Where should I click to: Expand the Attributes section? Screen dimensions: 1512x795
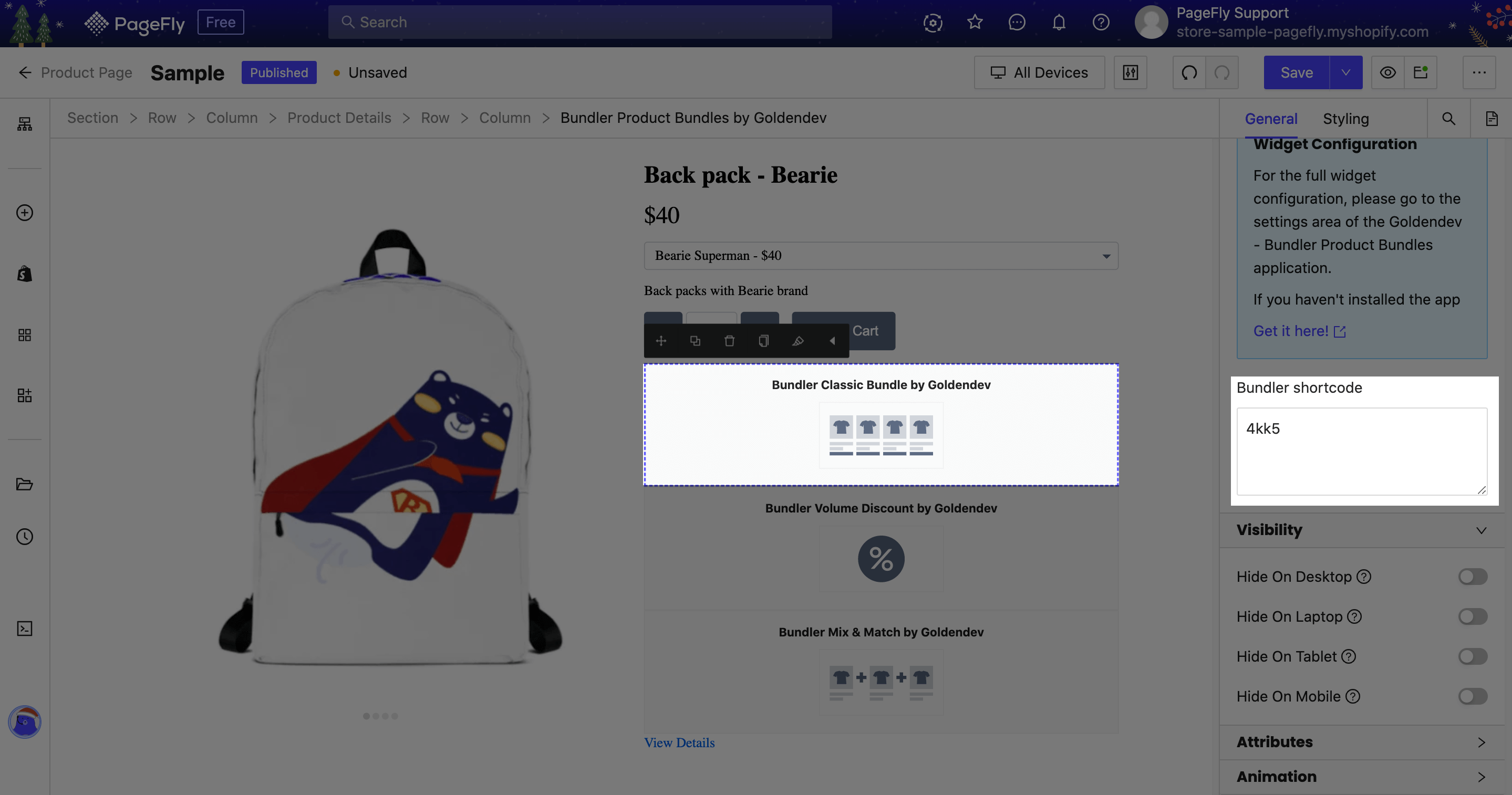point(1361,742)
